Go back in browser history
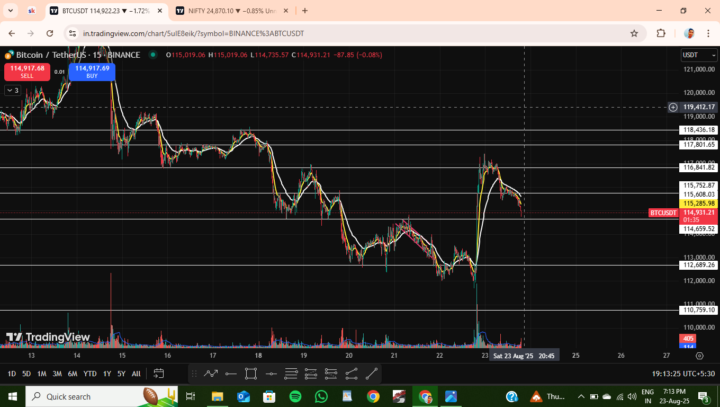 pos(12,33)
